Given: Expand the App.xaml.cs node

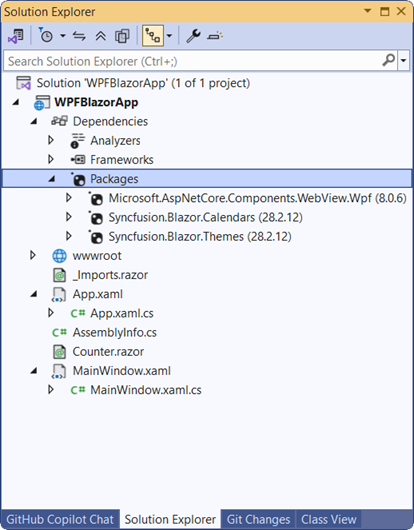Looking at the screenshot, I should click(51, 313).
